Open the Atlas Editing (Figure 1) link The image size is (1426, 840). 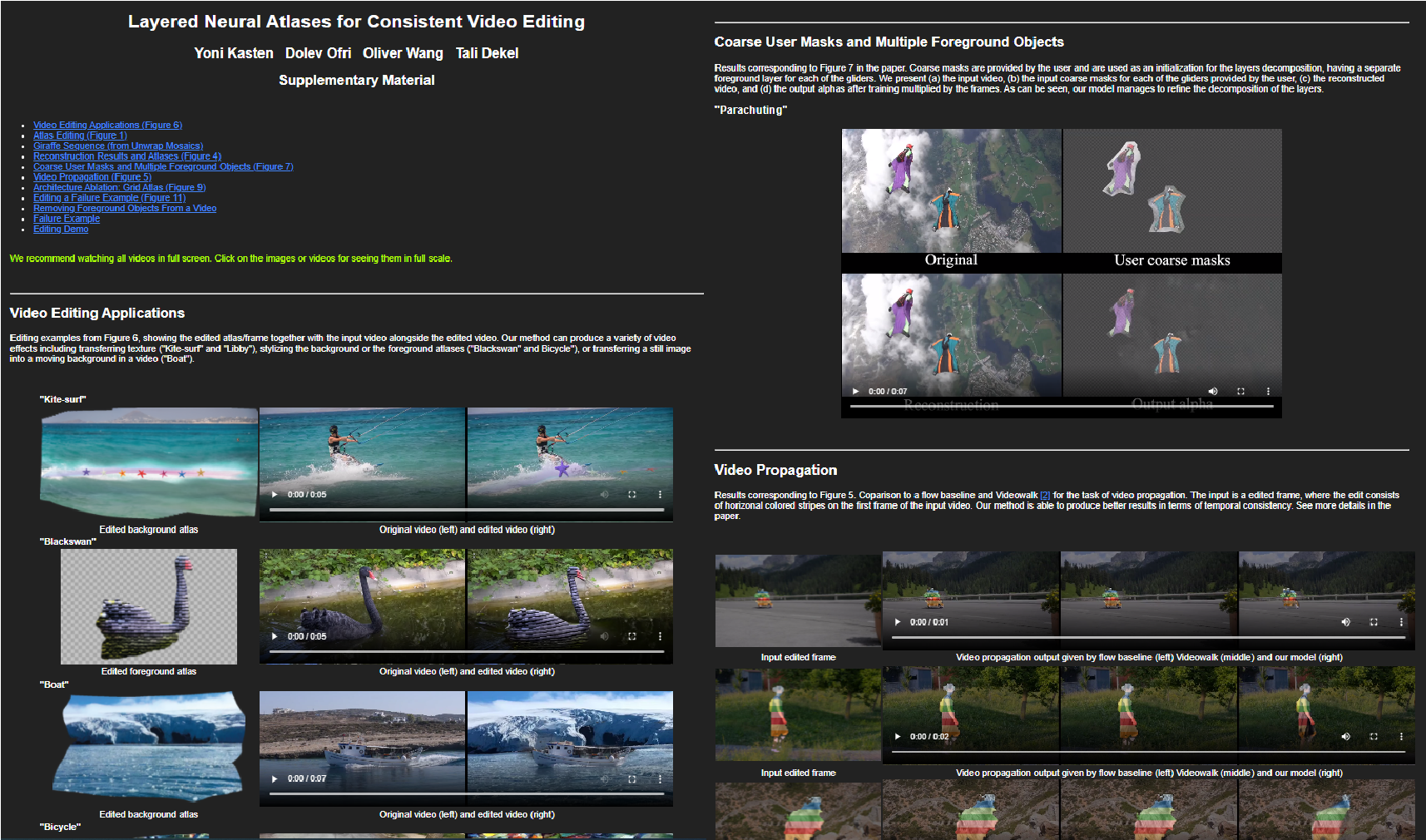click(80, 135)
